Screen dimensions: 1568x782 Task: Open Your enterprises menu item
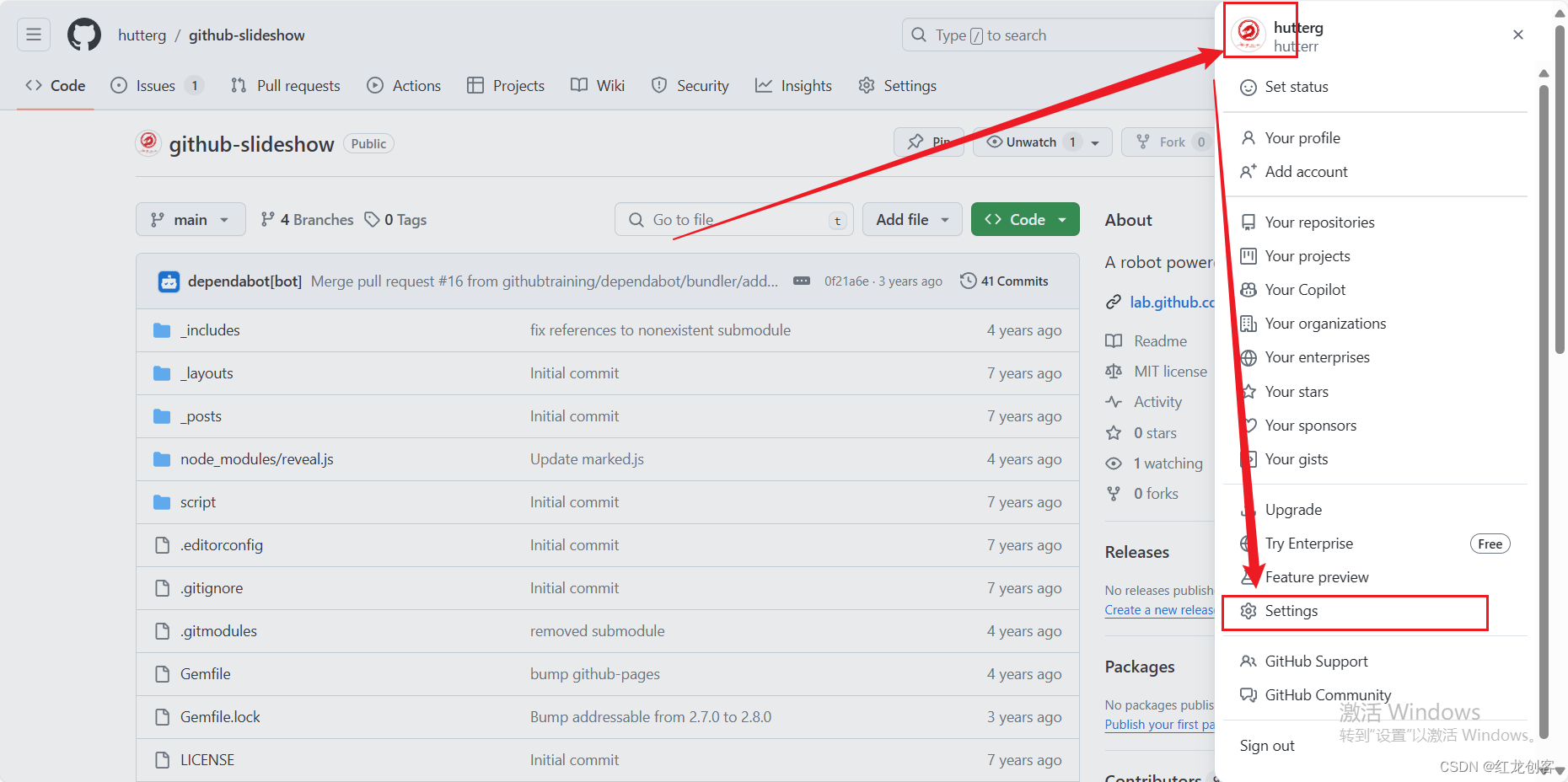1375,357
